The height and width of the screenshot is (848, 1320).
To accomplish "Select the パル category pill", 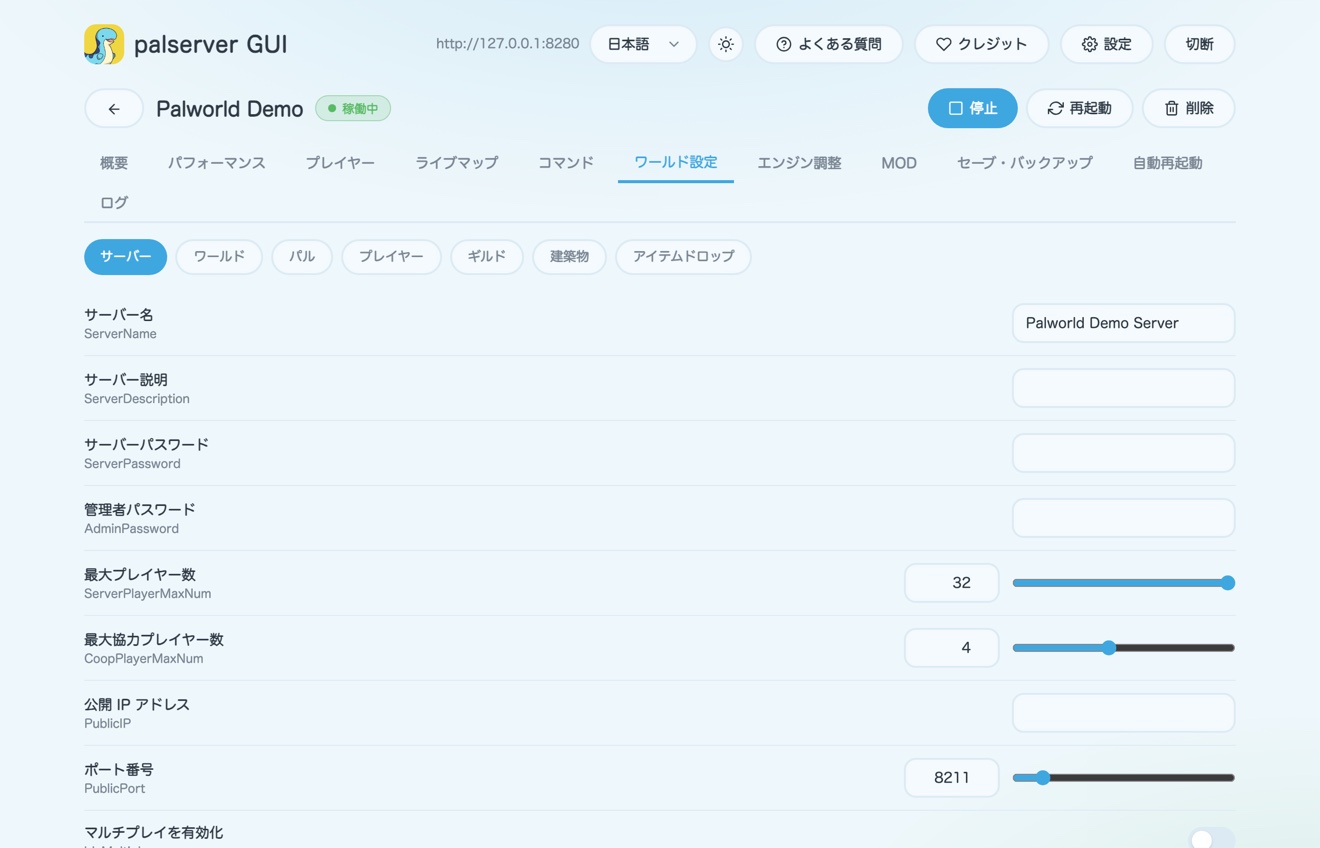I will point(302,256).
